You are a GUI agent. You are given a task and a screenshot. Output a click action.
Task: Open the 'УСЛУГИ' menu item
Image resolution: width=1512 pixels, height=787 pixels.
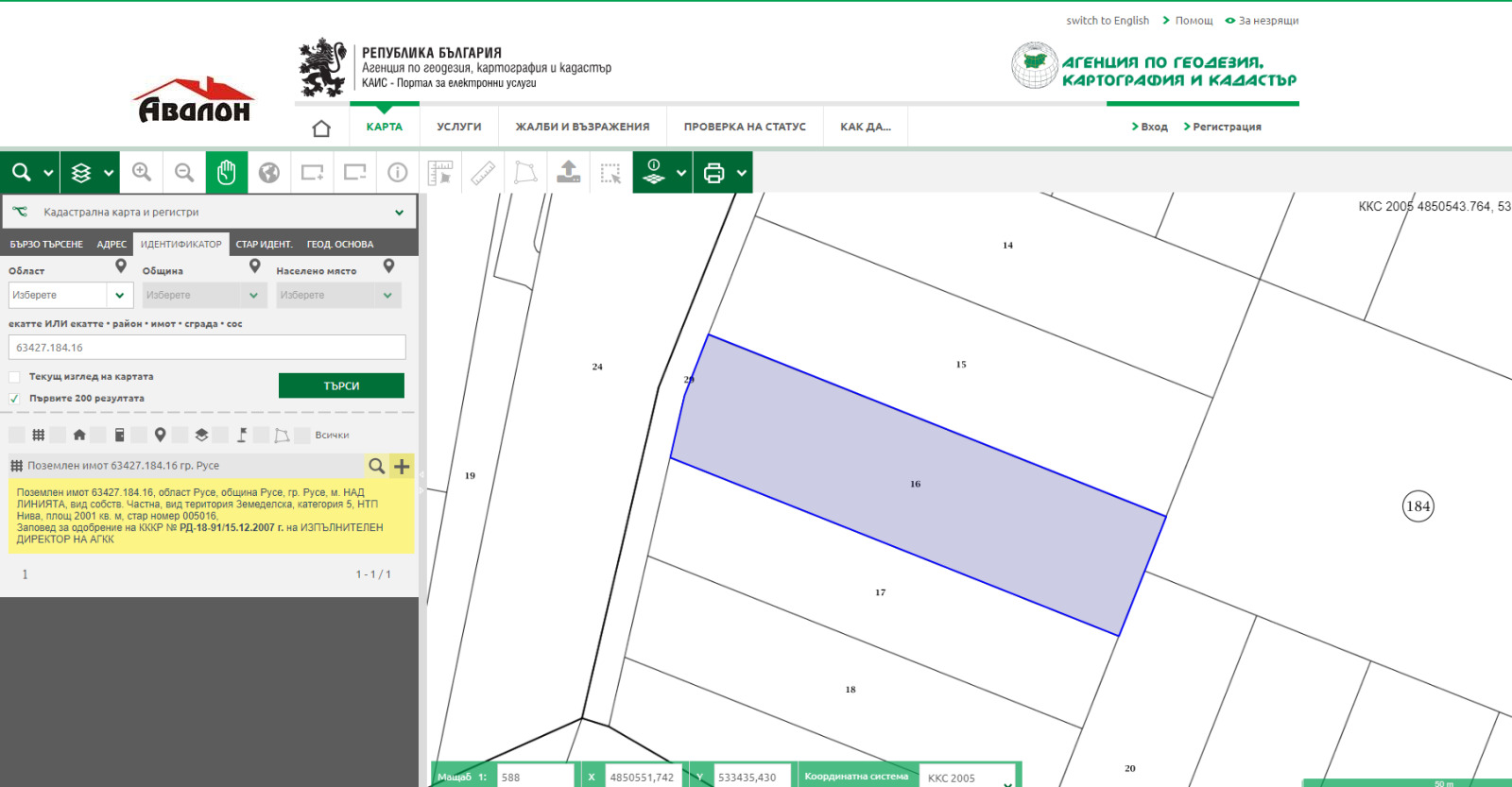coord(458,127)
